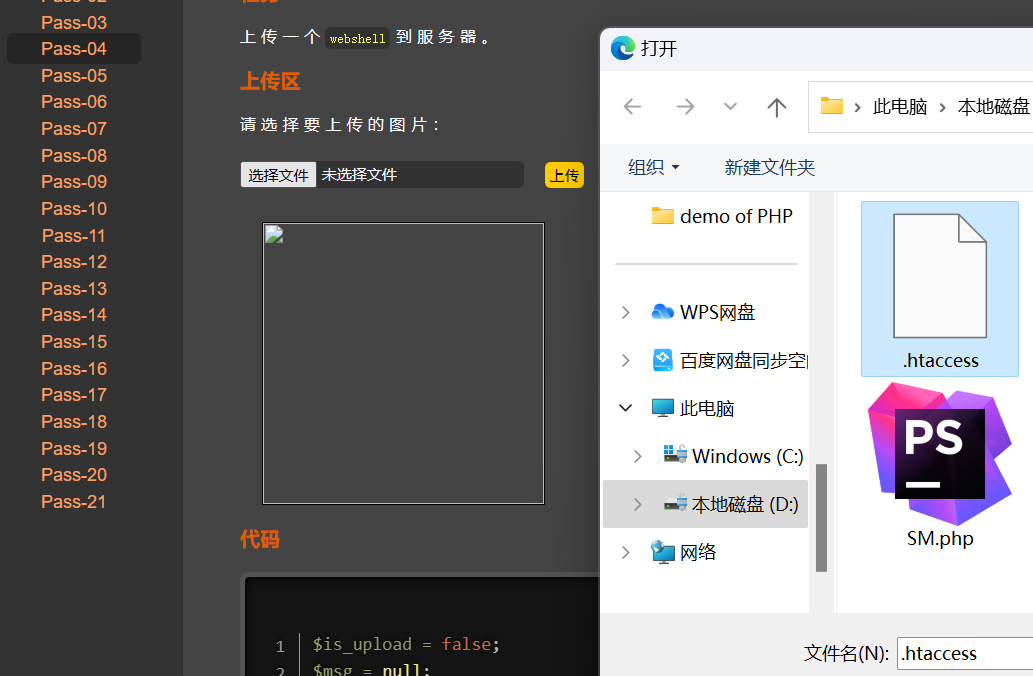Click the 选择文件 file picker button
The width and height of the screenshot is (1033, 676).
click(x=277, y=174)
